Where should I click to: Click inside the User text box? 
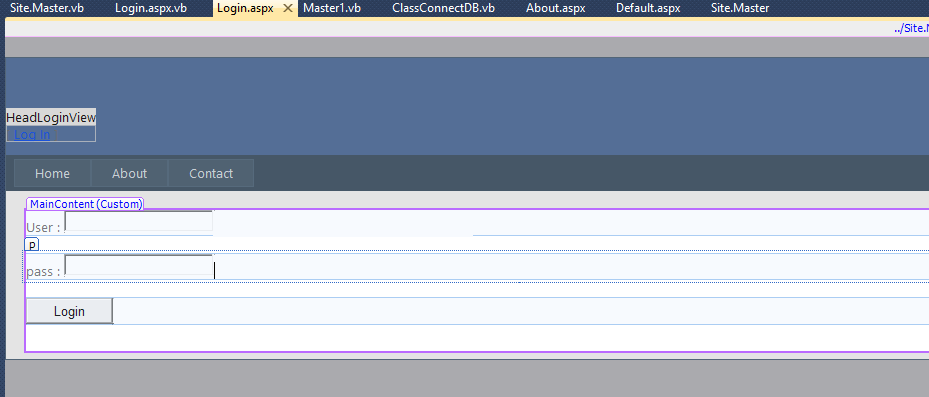click(x=139, y=221)
